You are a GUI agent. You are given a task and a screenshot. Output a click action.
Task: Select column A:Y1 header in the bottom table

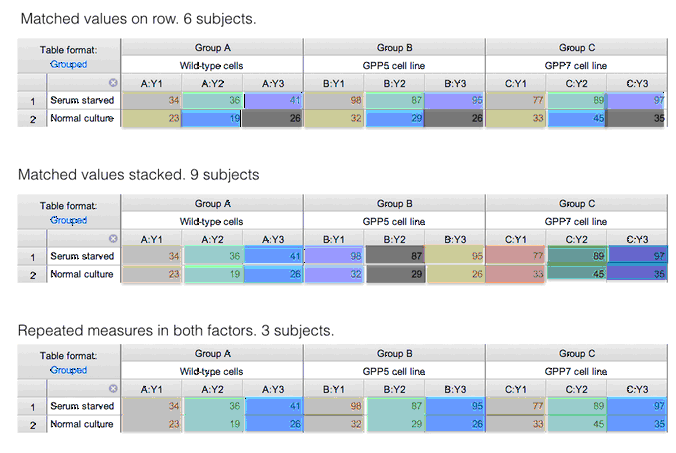151,389
